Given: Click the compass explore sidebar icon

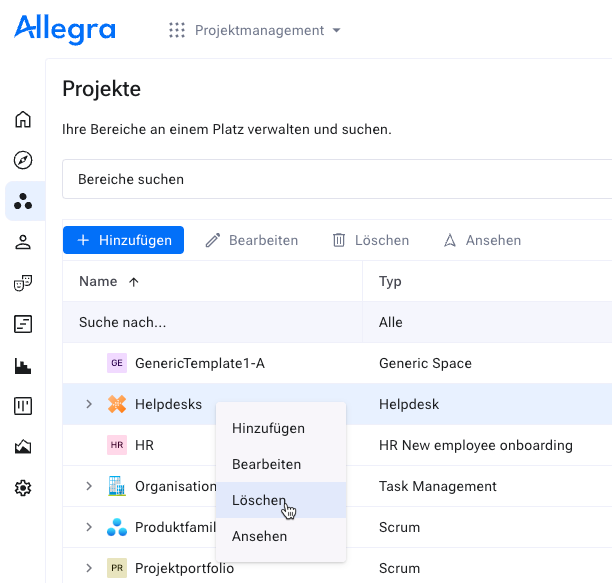Looking at the screenshot, I should click(23, 161).
